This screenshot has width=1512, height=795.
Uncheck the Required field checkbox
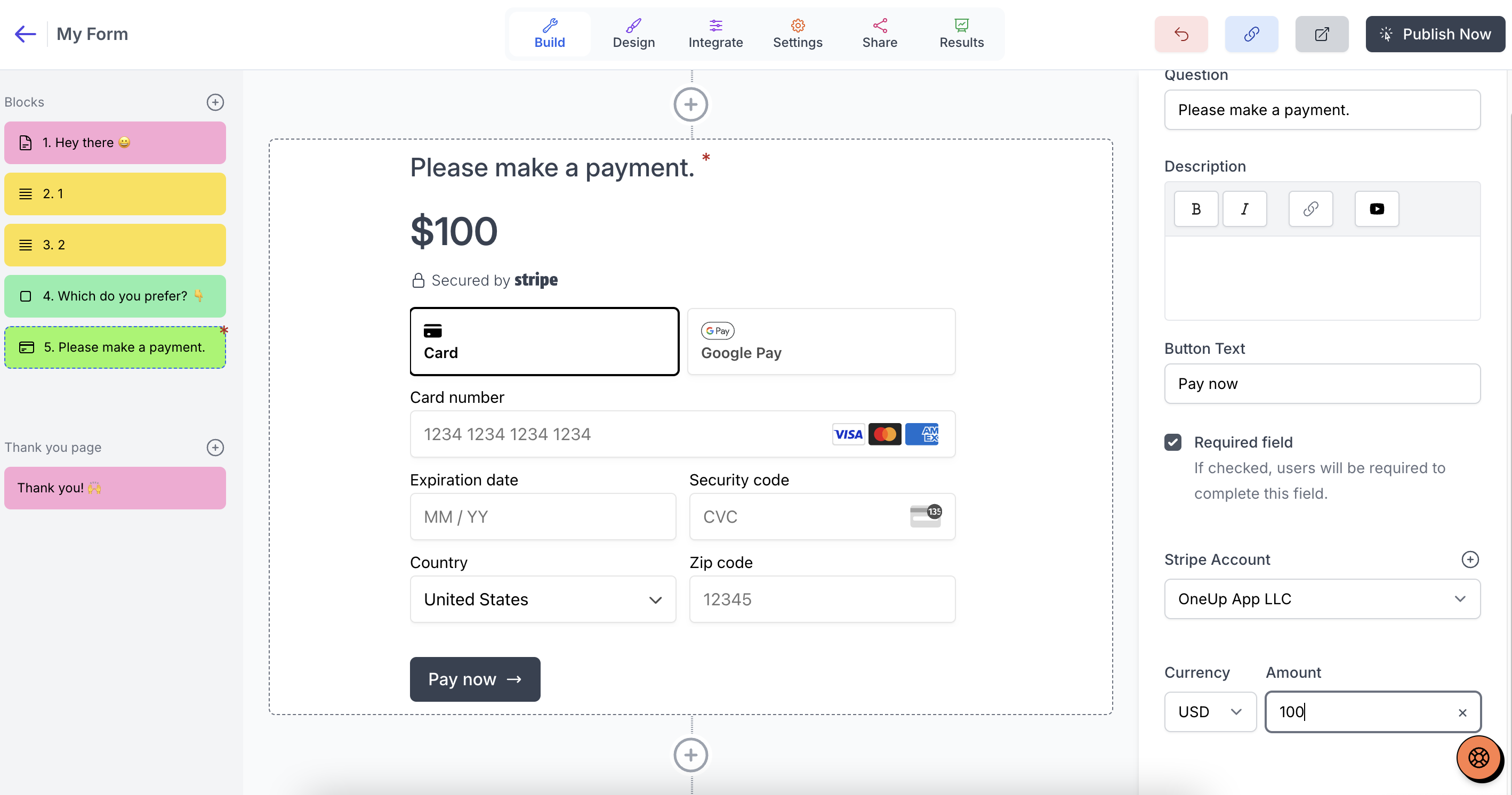(x=1173, y=442)
